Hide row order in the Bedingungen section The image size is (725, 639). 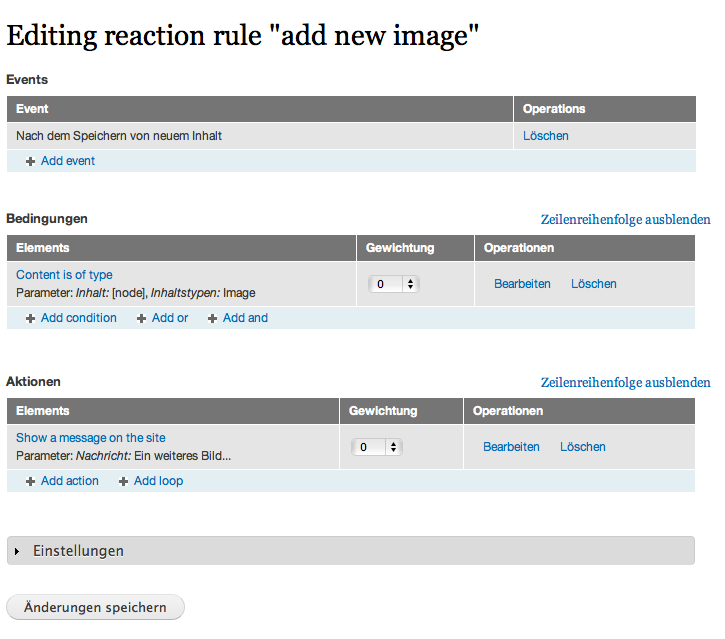point(625,219)
